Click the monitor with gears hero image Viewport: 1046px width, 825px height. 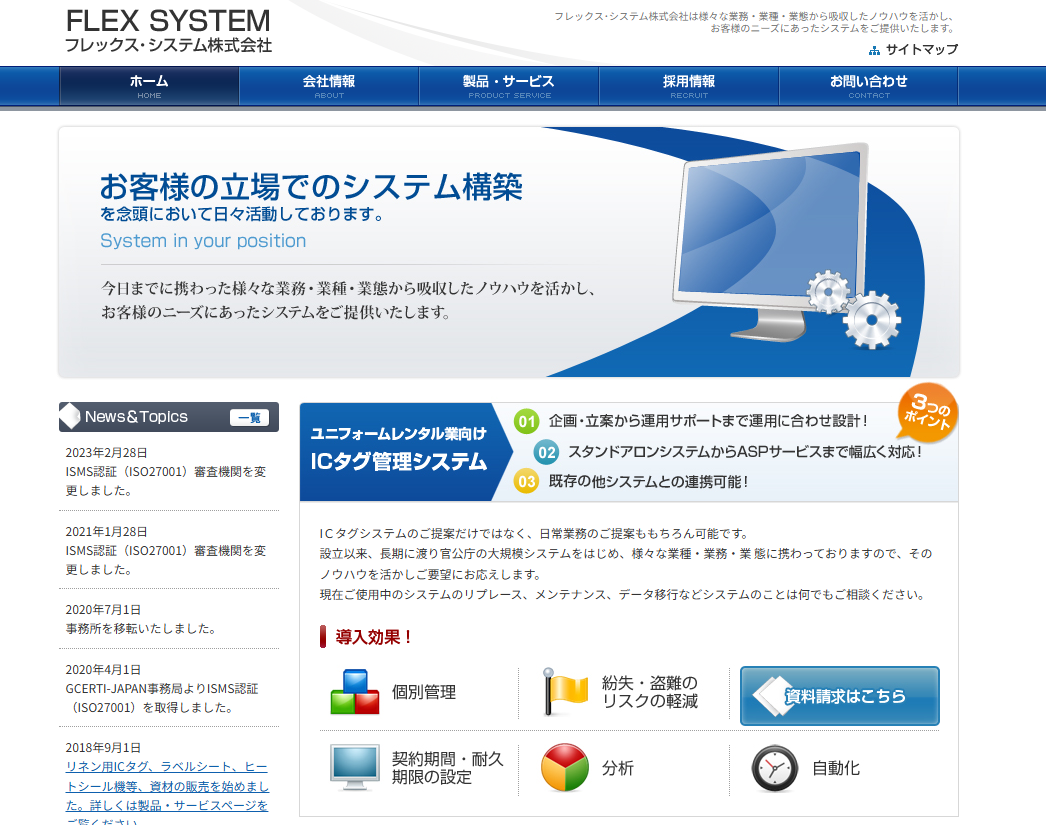(x=786, y=246)
